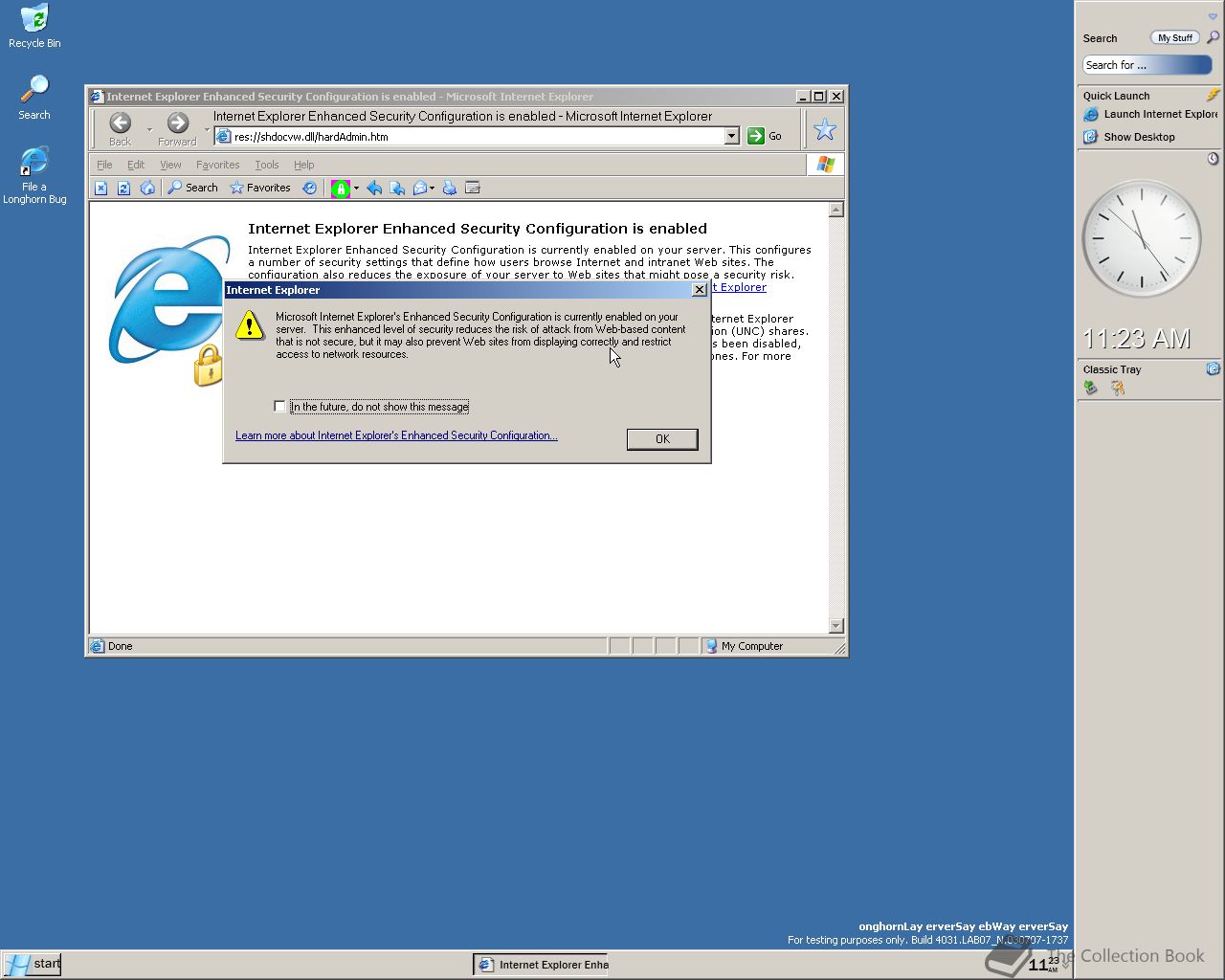This screenshot has height=980, width=1225.
Task: Click the Classic Tray header icon
Action: click(x=1213, y=368)
